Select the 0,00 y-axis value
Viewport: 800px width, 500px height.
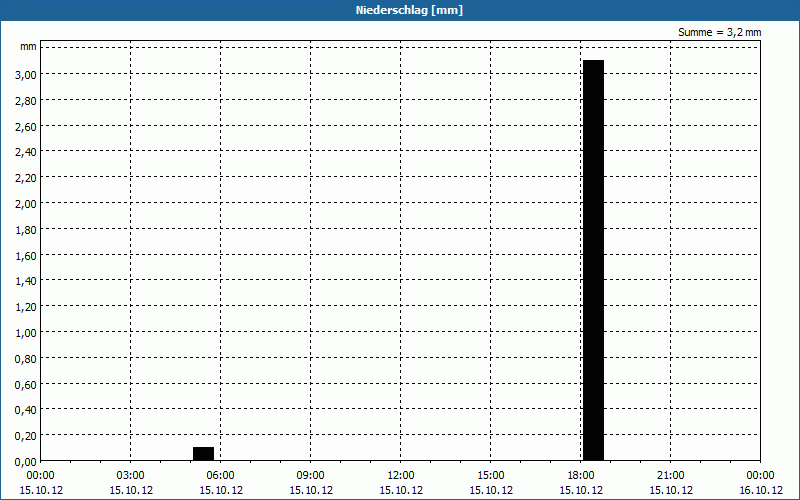tap(26, 462)
